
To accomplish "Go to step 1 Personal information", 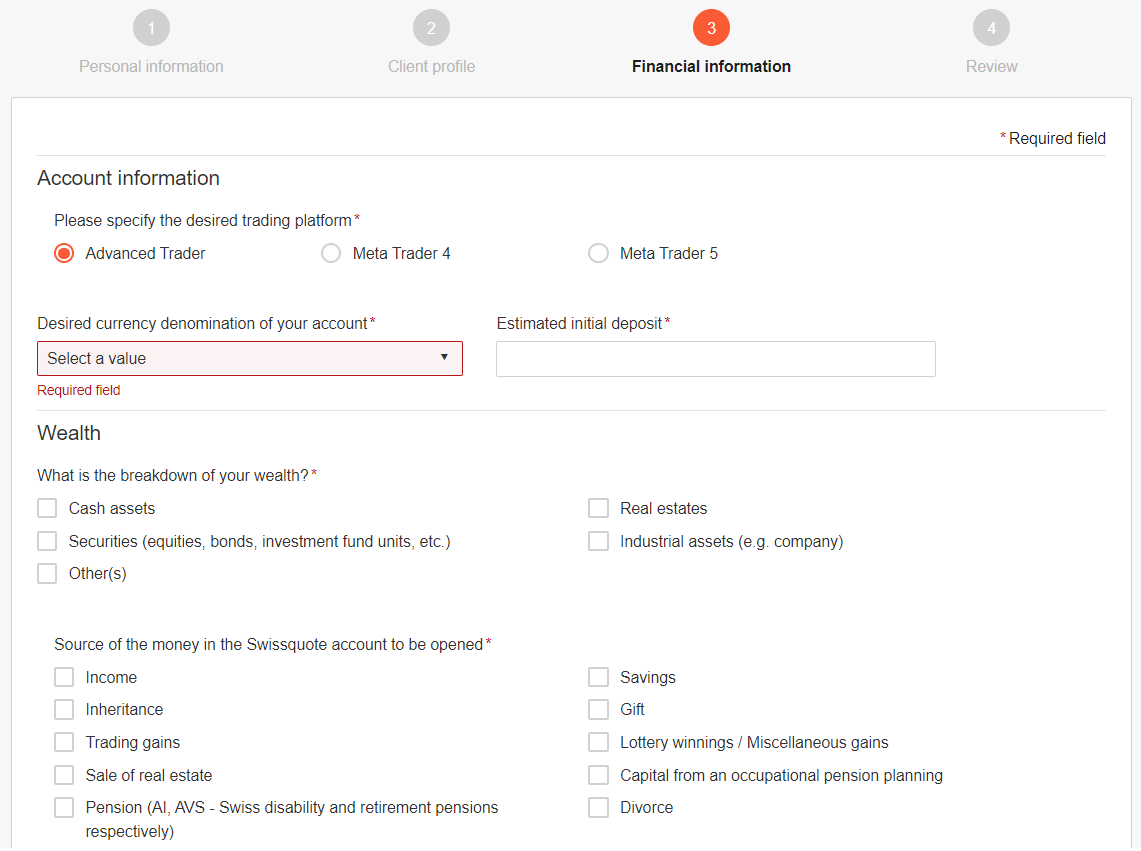I will click(151, 28).
